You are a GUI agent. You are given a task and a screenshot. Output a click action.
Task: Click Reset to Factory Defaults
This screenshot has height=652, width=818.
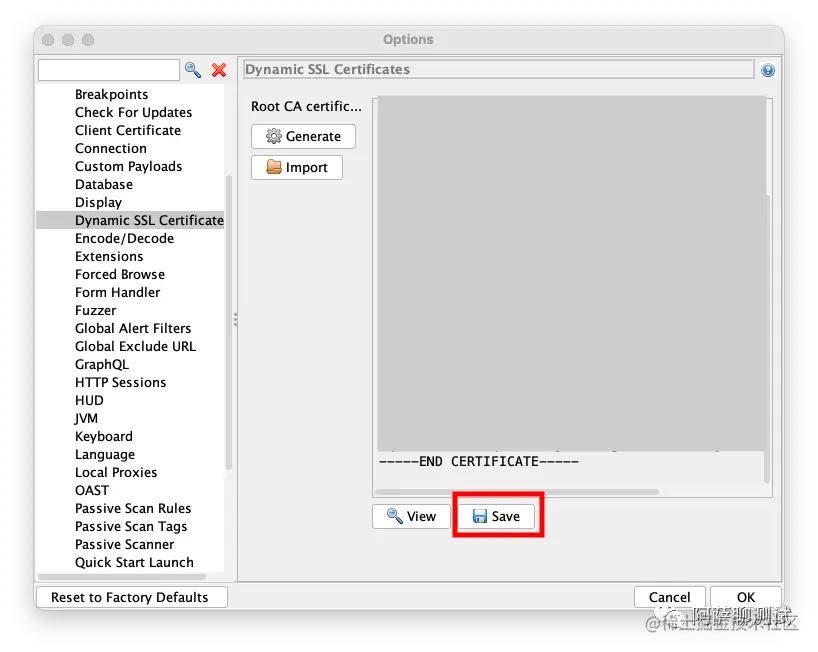pos(131,597)
